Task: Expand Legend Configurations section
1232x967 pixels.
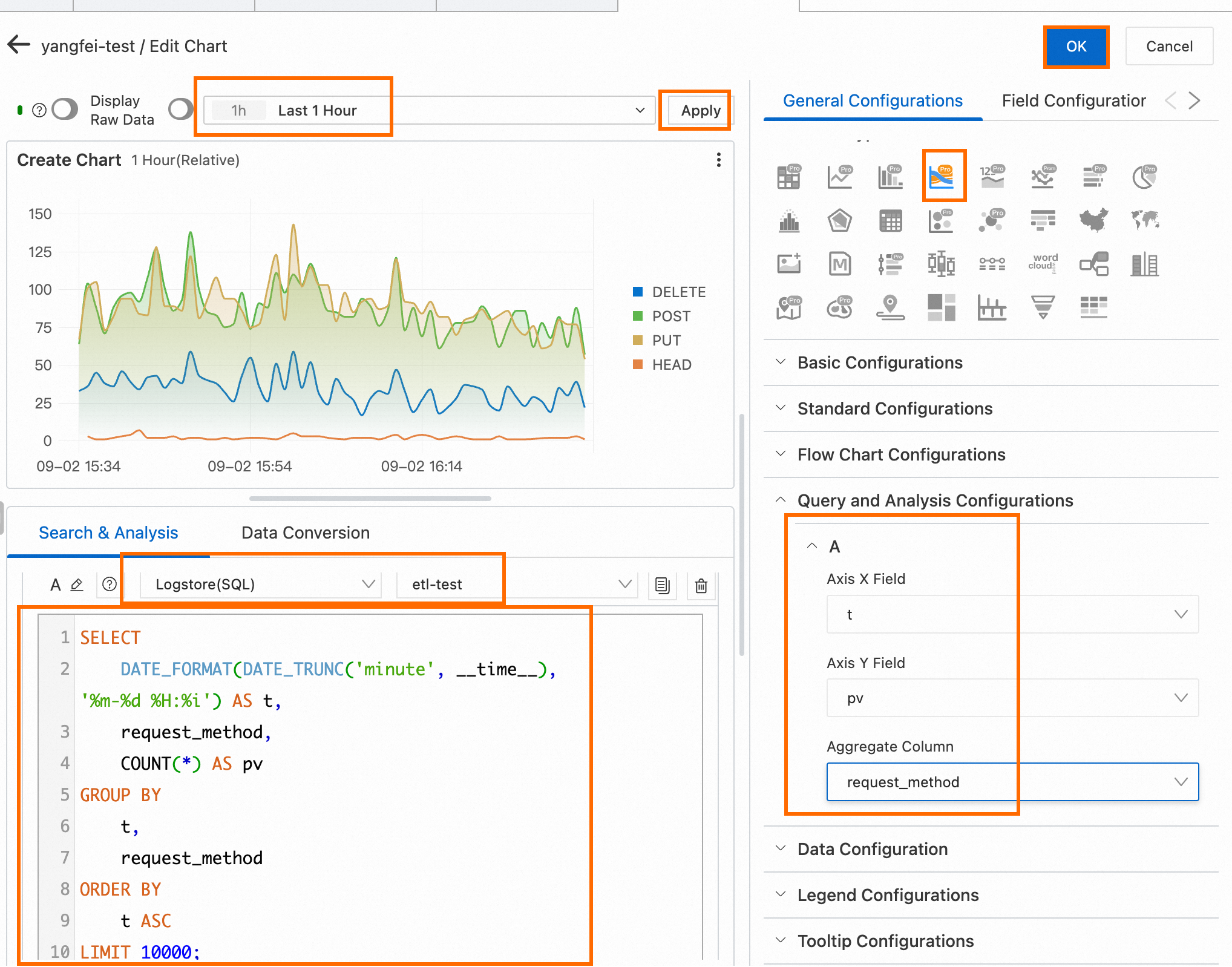Action: [991, 895]
